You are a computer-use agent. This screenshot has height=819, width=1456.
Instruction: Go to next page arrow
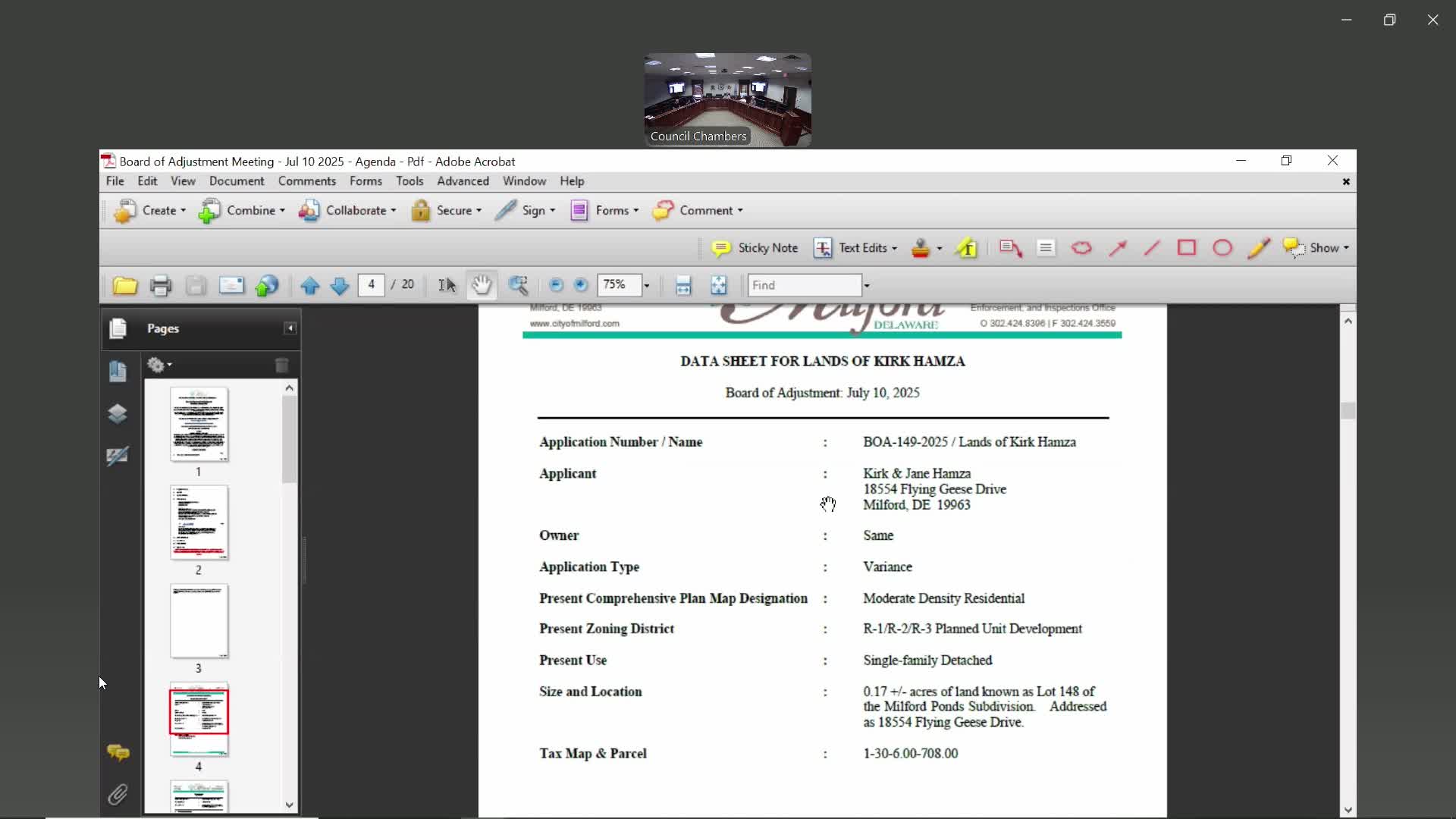coord(340,286)
